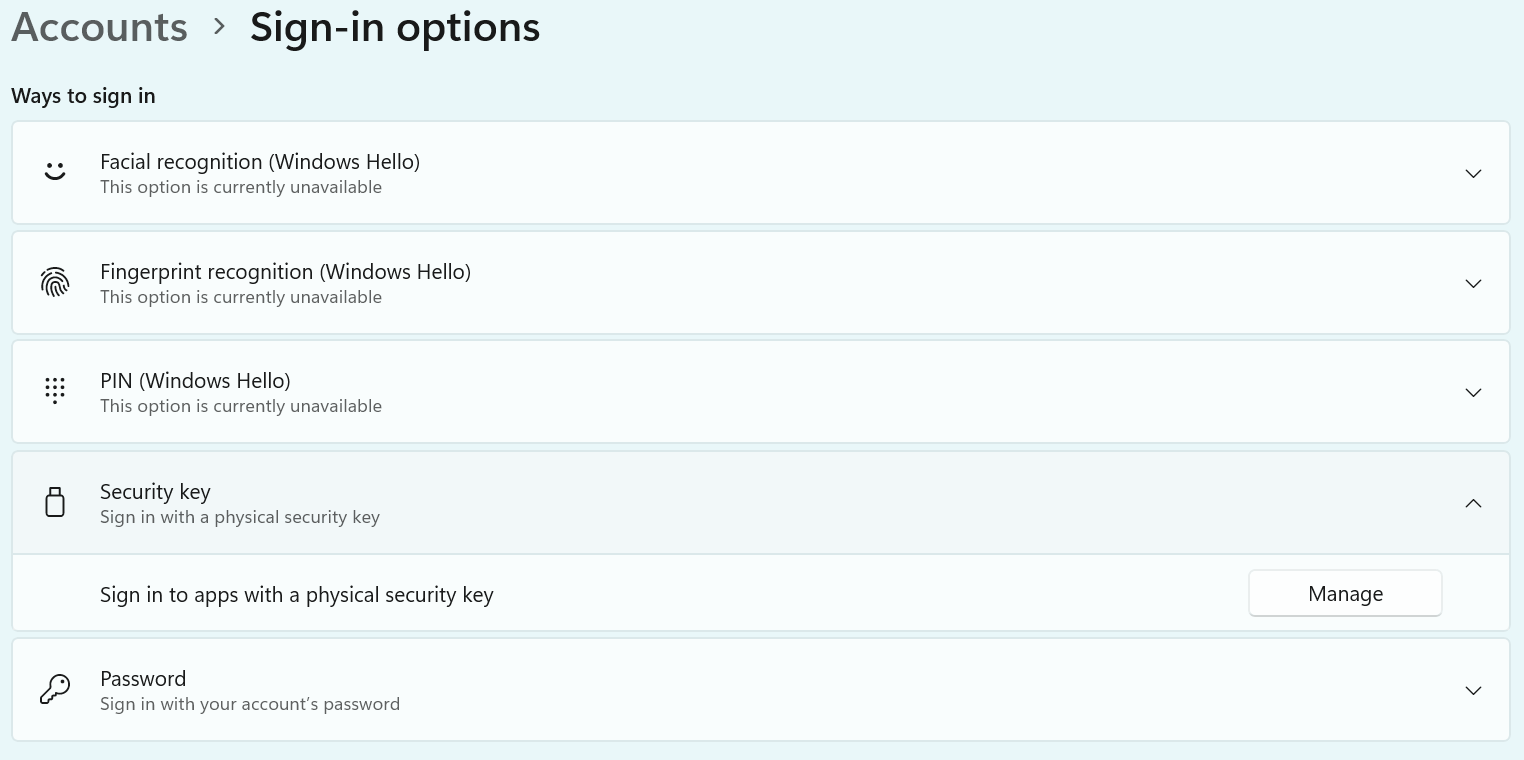Expand the Facial recognition chevron

pos(1472,173)
